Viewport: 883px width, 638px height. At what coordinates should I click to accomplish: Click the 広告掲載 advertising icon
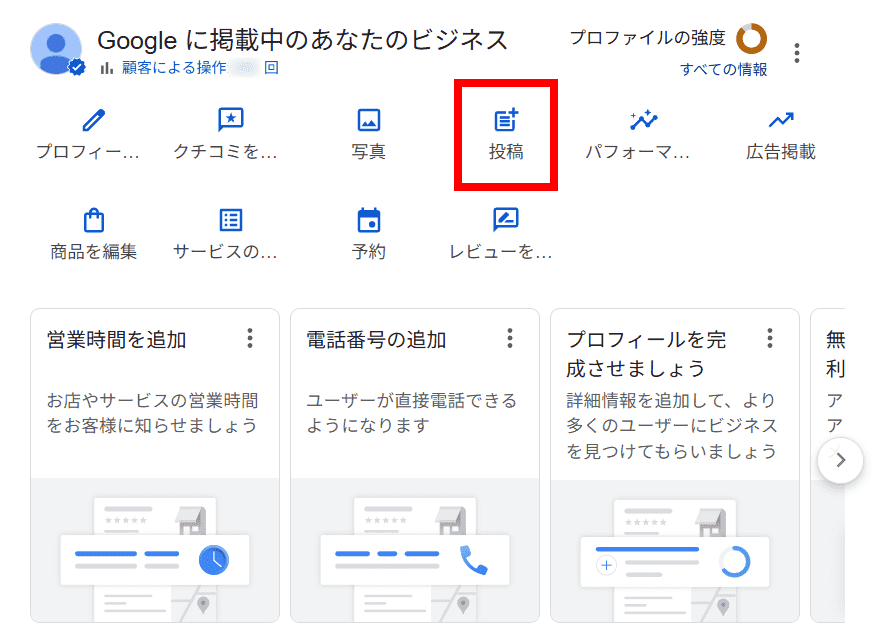(781, 121)
